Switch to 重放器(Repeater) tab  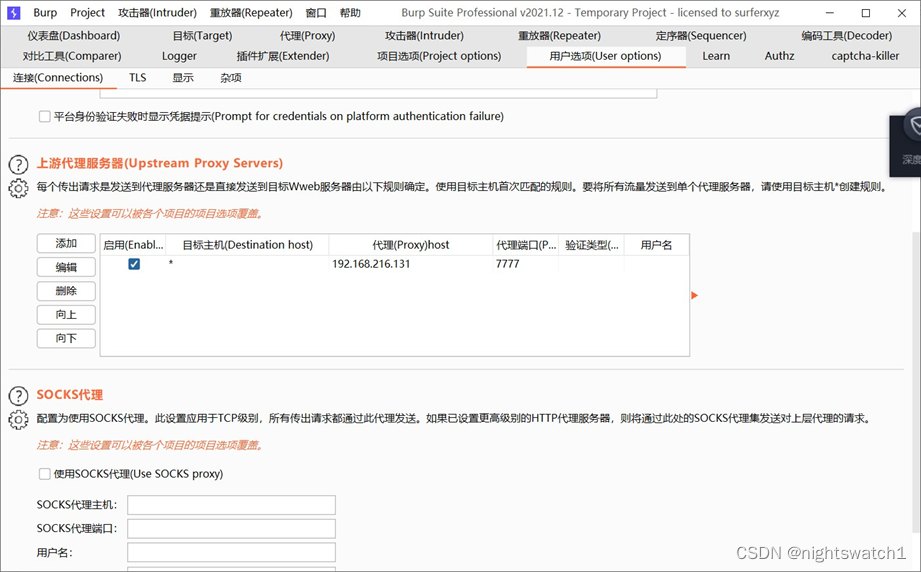click(559, 36)
